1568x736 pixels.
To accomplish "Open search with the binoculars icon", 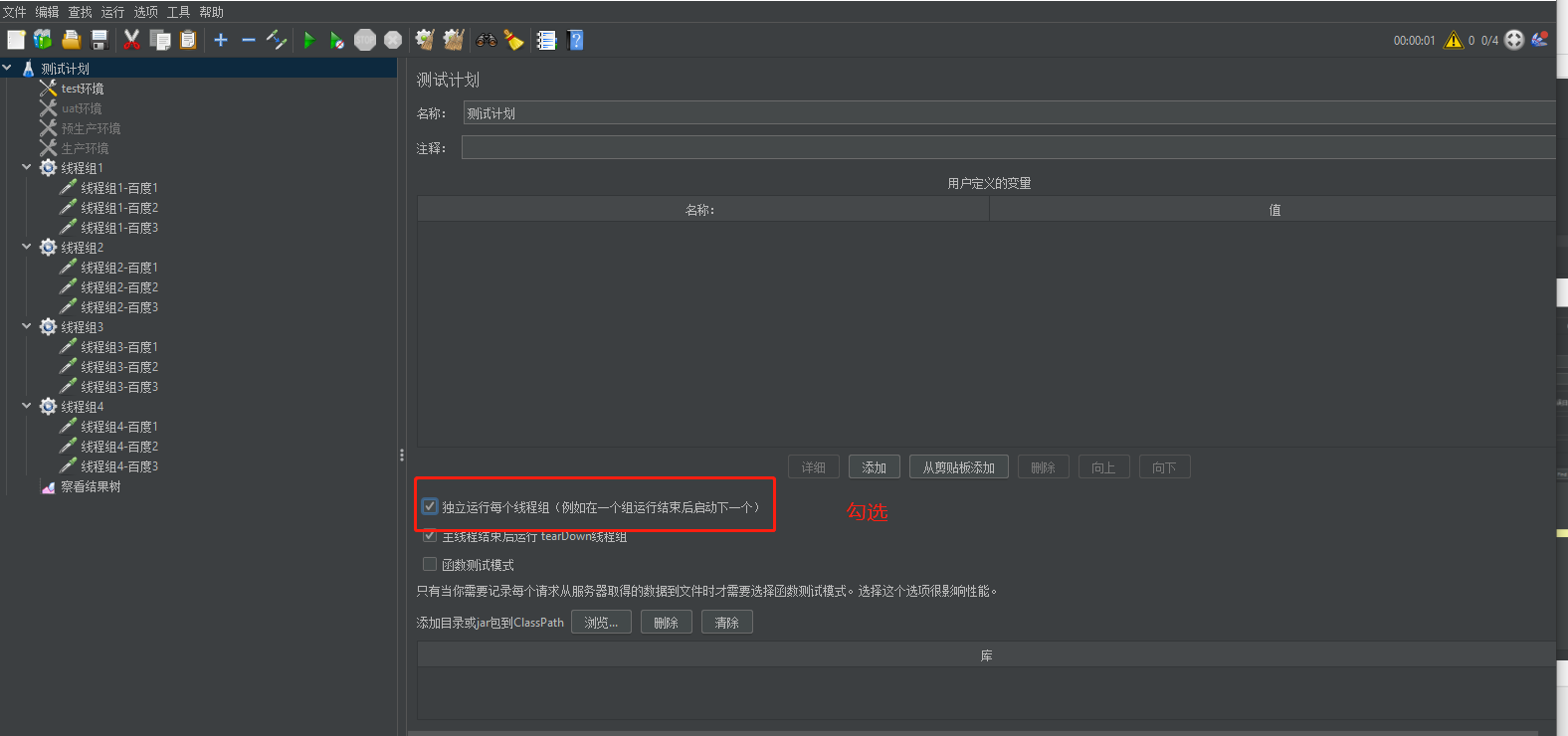I will 487,40.
